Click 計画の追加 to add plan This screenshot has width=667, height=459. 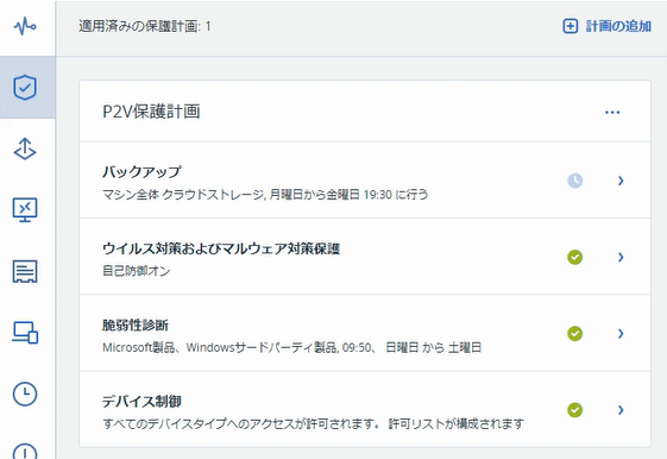pos(607,26)
